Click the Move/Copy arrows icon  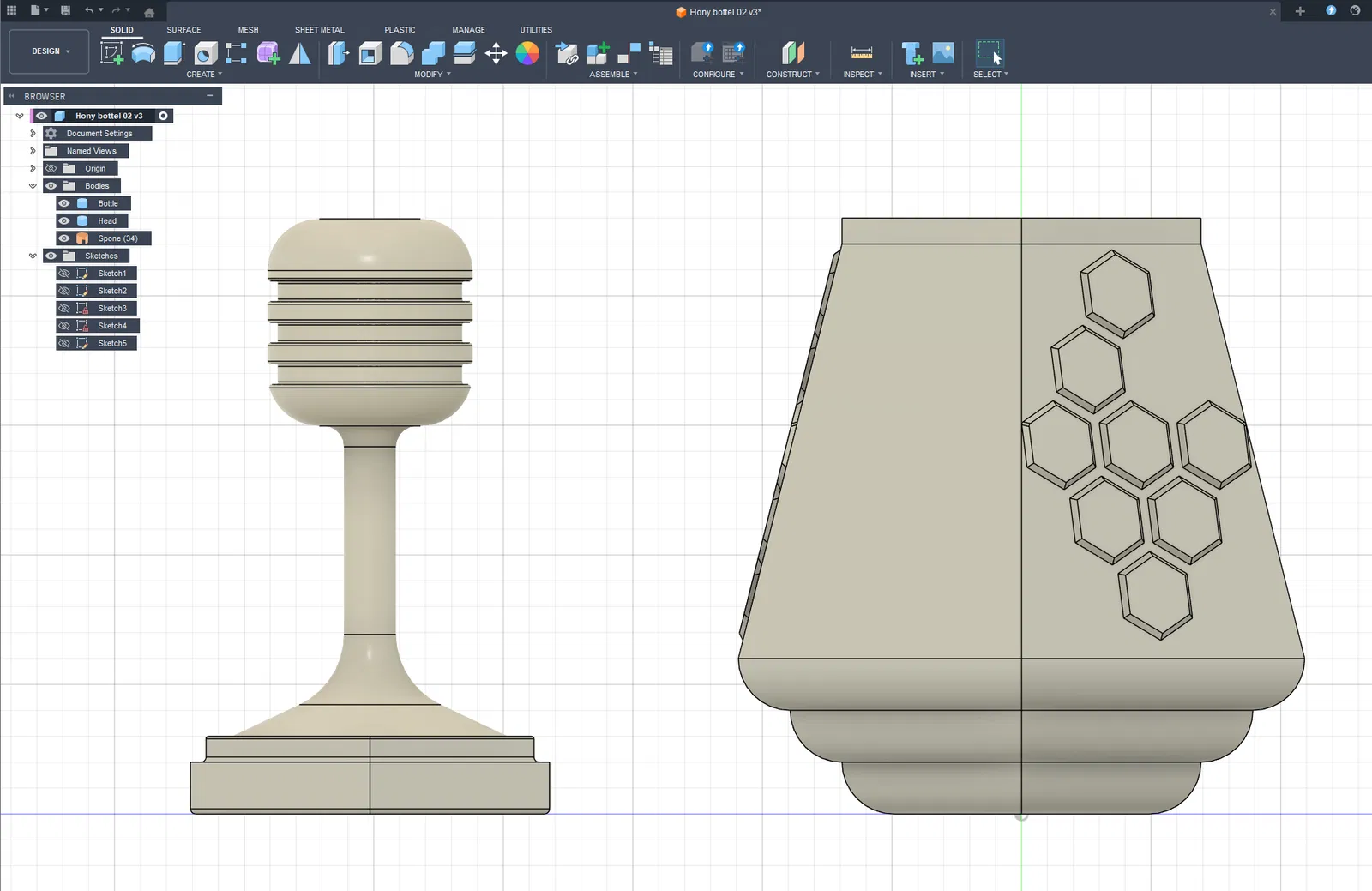click(496, 53)
